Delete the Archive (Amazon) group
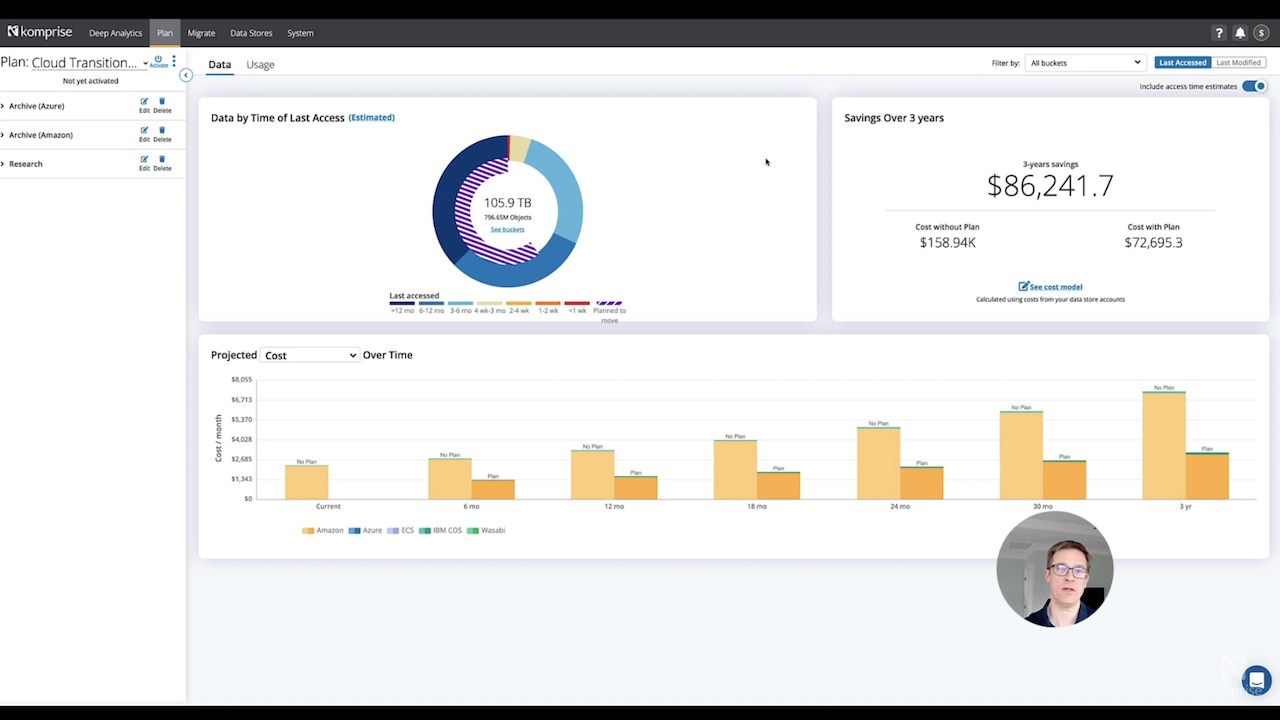The height and width of the screenshot is (720, 1280). point(162,134)
